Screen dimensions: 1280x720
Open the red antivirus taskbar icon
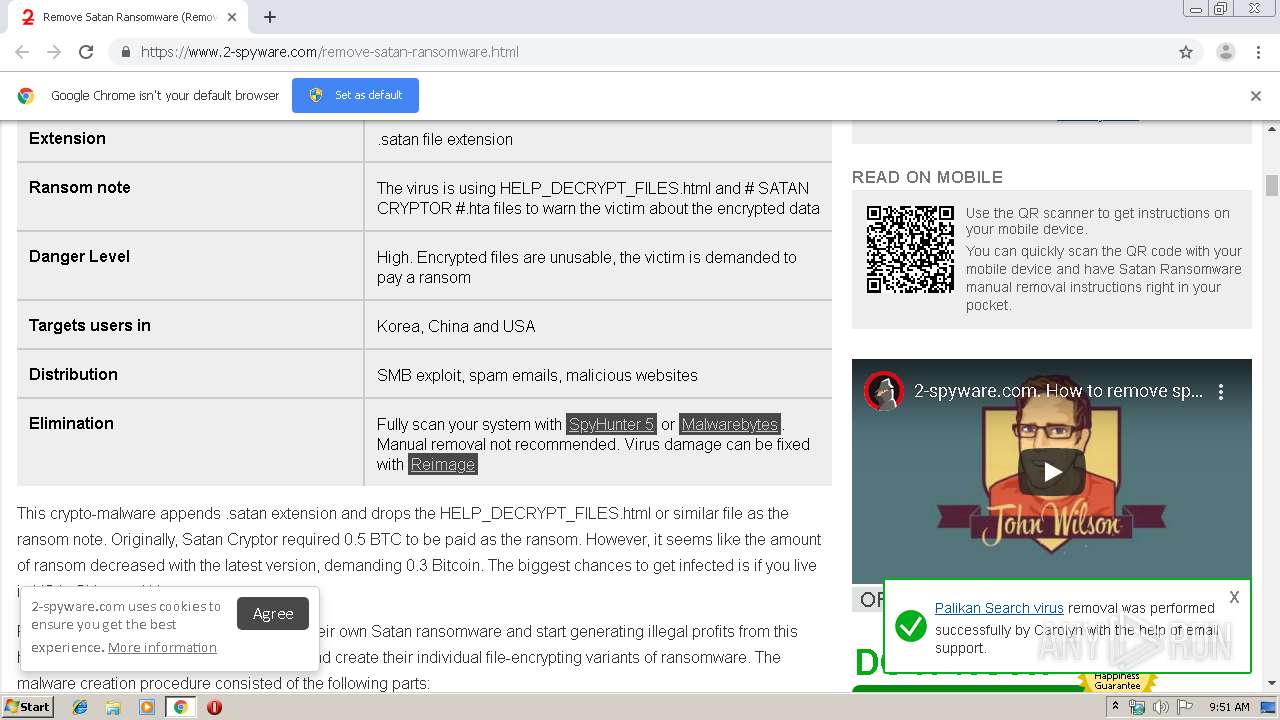coord(214,707)
